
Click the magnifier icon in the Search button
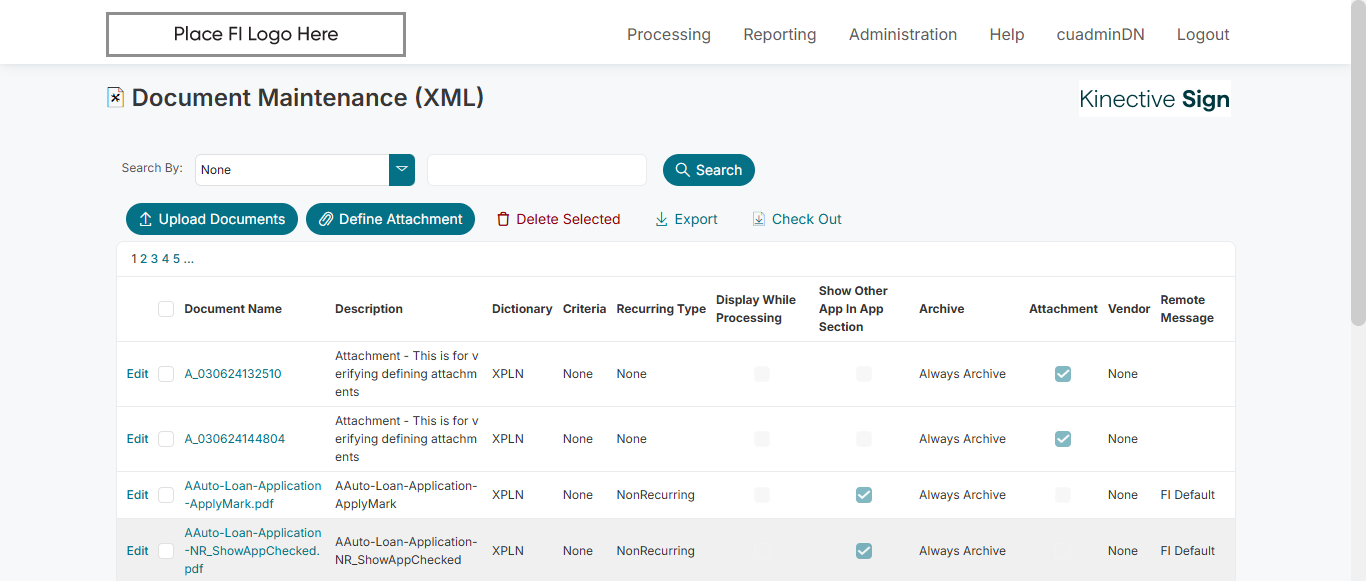[x=683, y=170]
